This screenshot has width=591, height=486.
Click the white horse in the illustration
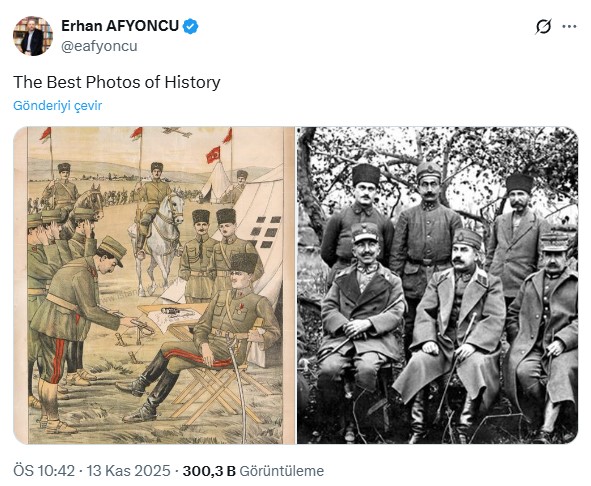click(159, 241)
